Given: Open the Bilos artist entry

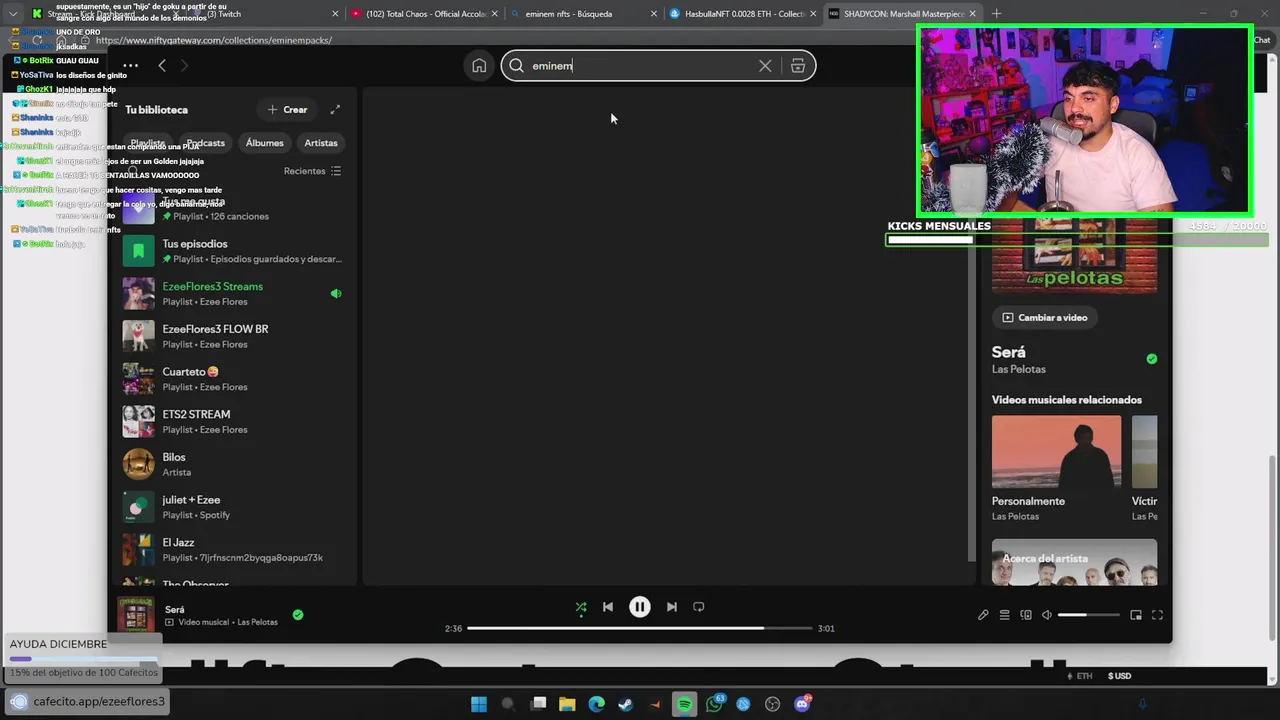Looking at the screenshot, I should [233, 464].
